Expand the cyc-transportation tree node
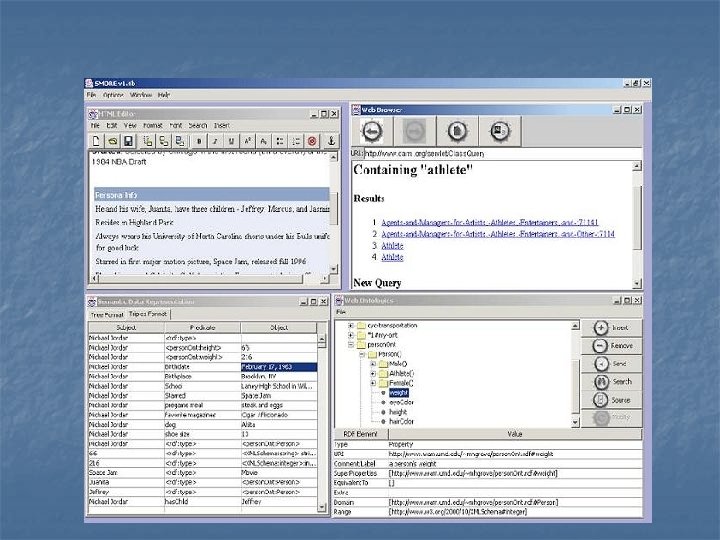The height and width of the screenshot is (540, 720). pyautogui.click(x=351, y=326)
